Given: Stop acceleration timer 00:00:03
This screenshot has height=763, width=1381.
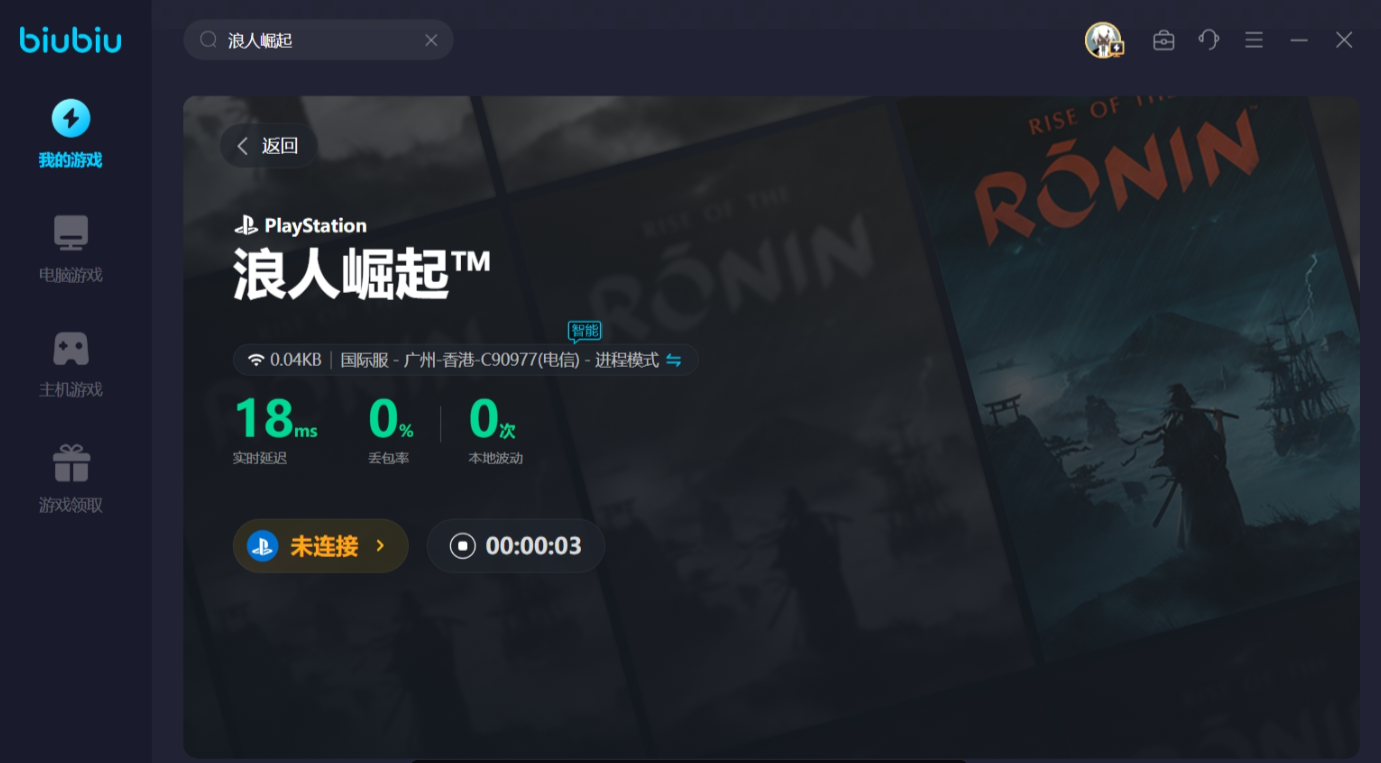Looking at the screenshot, I should click(515, 546).
